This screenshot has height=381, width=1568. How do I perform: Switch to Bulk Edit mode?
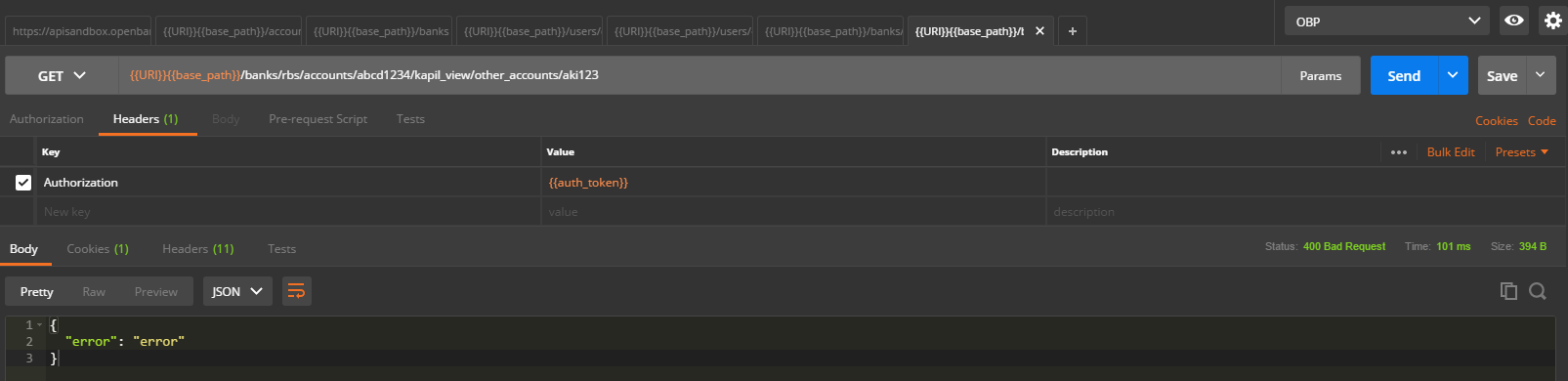1451,152
